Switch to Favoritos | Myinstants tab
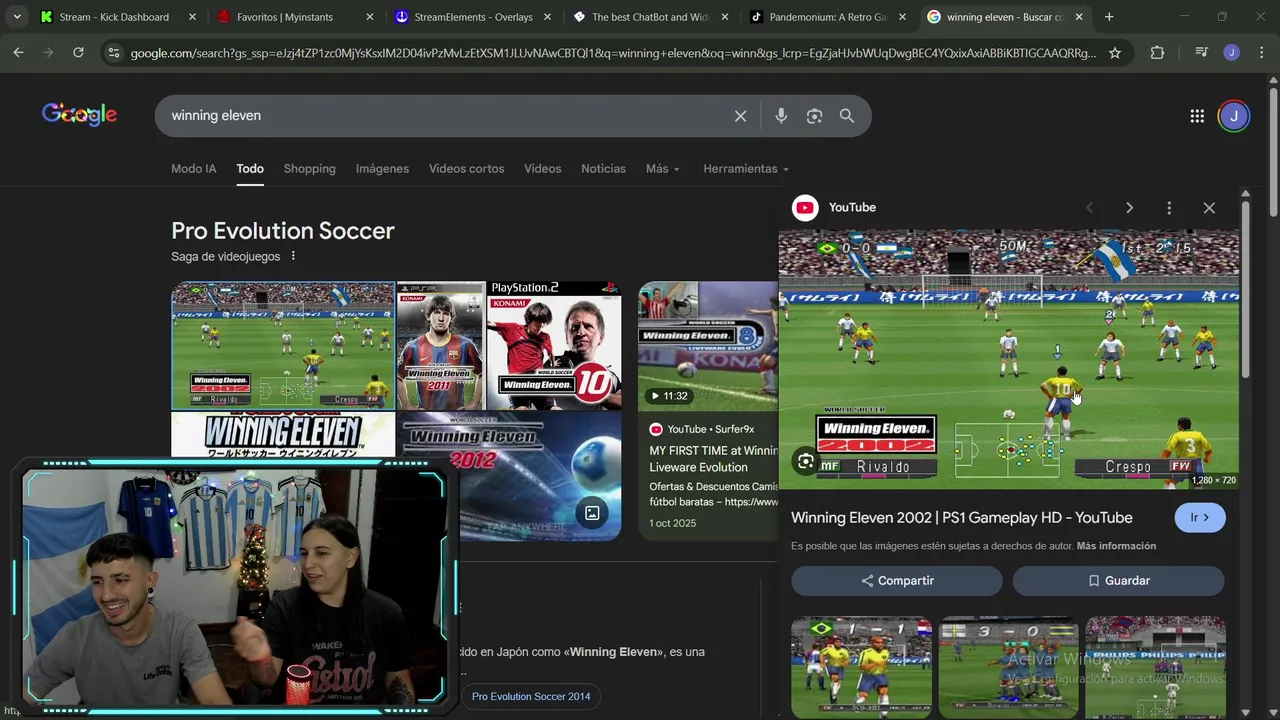The width and height of the screenshot is (1280, 720). coord(285,17)
